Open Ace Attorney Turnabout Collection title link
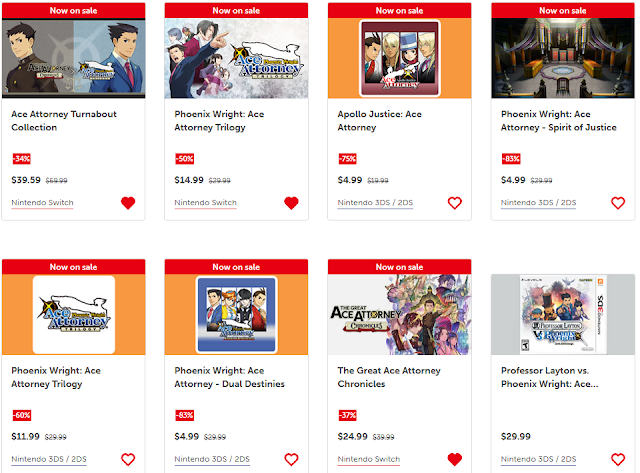Viewport: 640px width, 473px height. point(64,121)
